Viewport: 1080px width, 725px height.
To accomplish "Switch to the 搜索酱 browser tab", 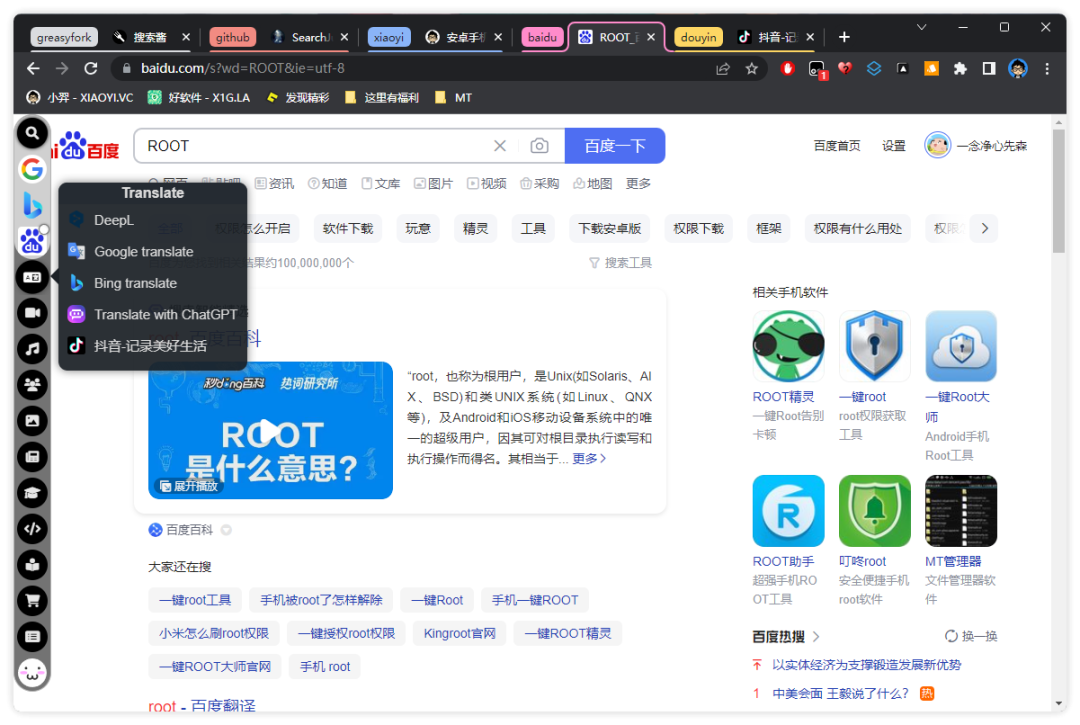I will 150,37.
